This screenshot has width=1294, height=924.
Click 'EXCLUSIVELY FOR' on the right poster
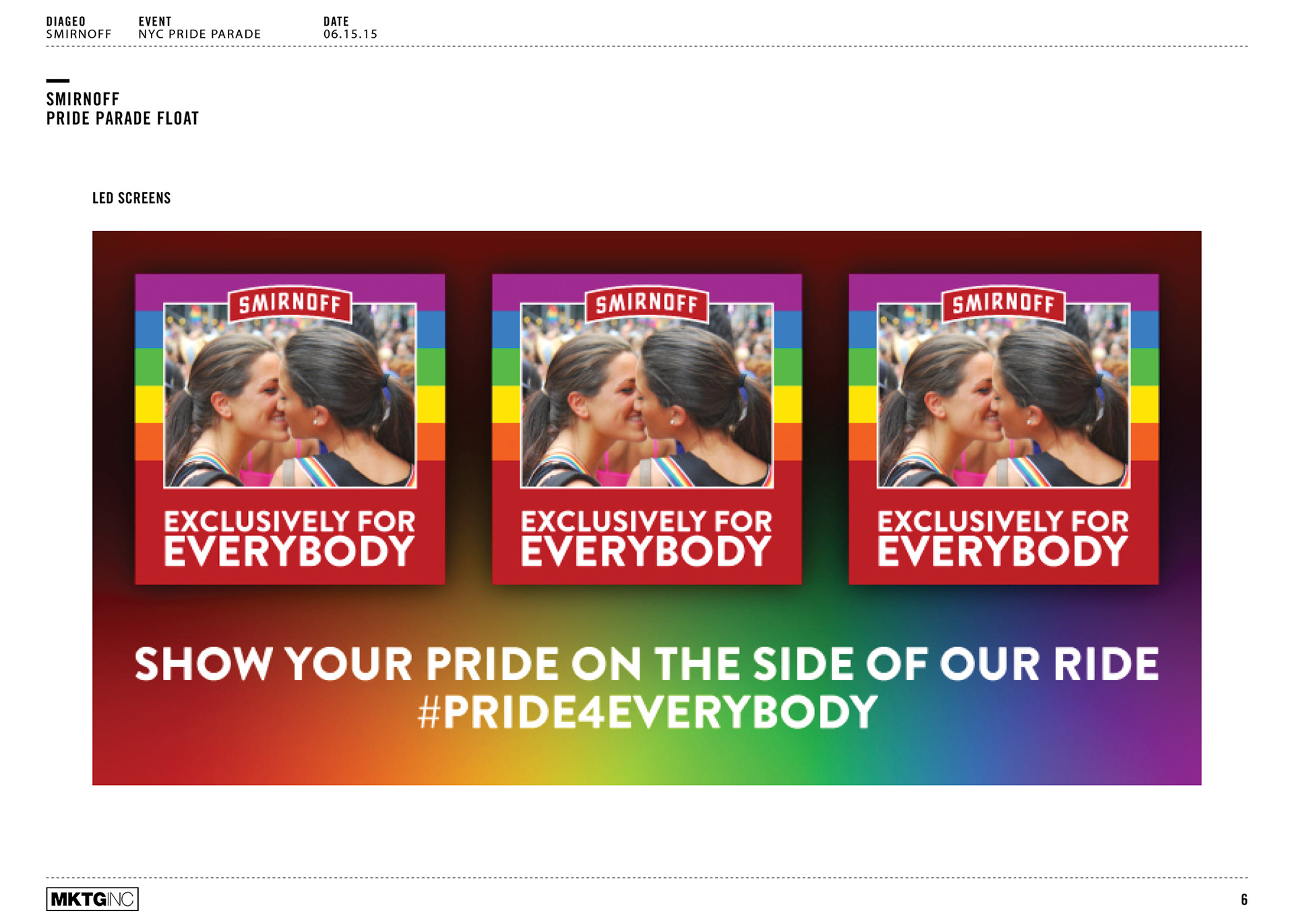(1003, 522)
